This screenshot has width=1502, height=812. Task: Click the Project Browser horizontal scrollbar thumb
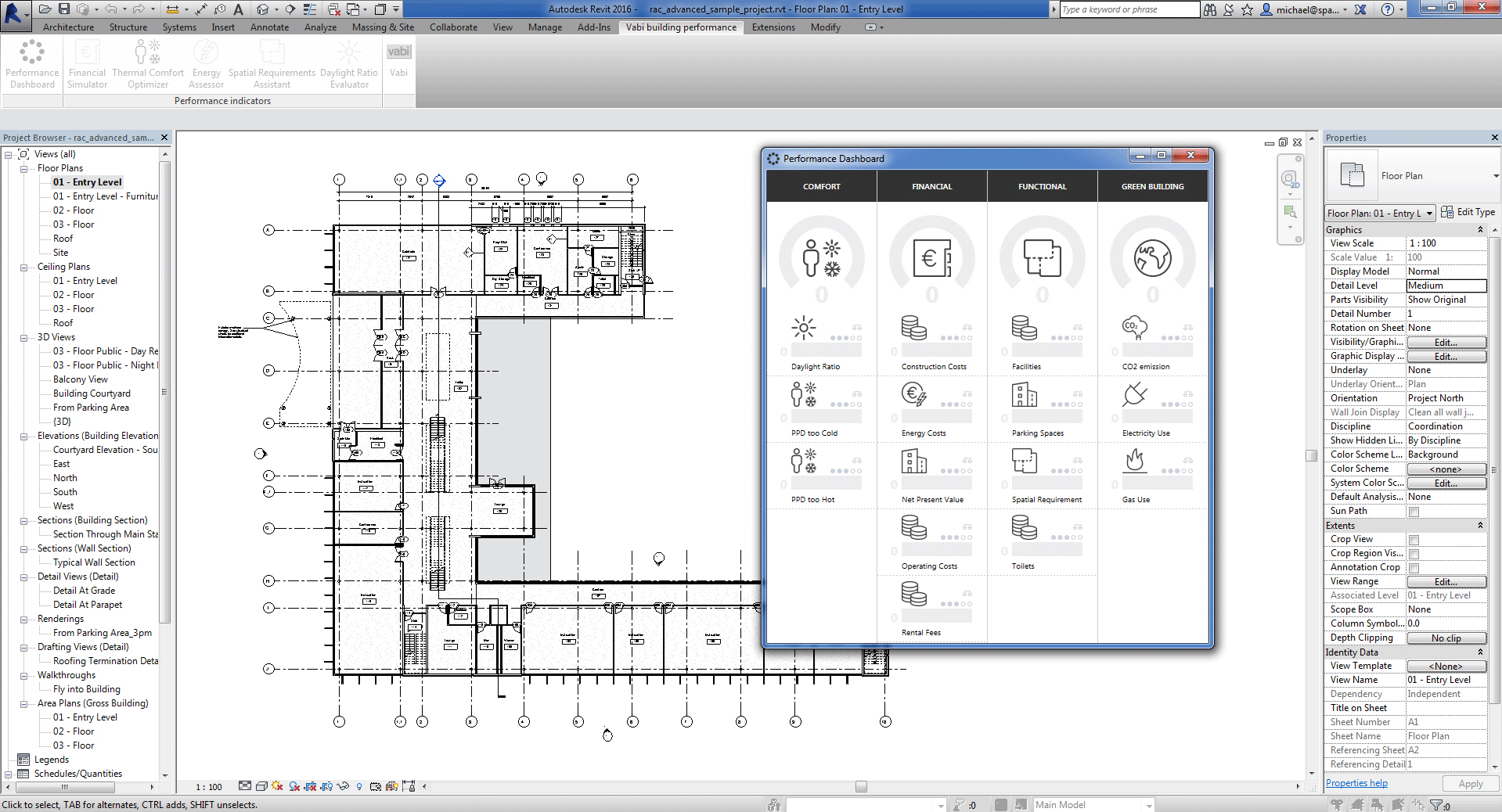pos(65,786)
